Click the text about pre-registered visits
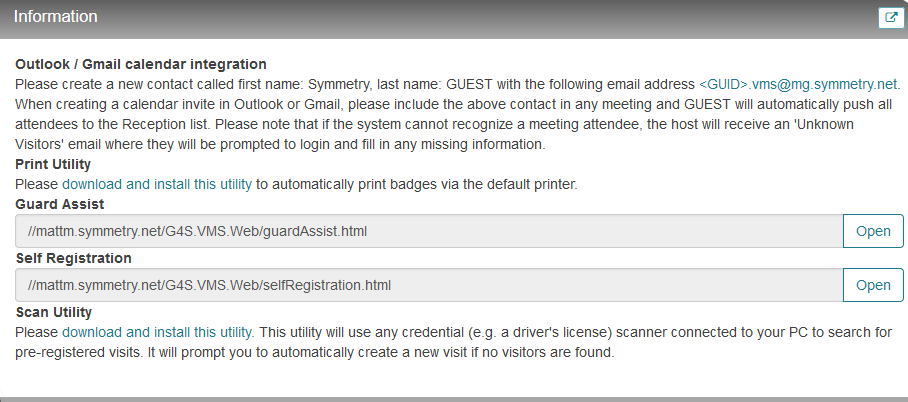This screenshot has width=908, height=402. 314,352
